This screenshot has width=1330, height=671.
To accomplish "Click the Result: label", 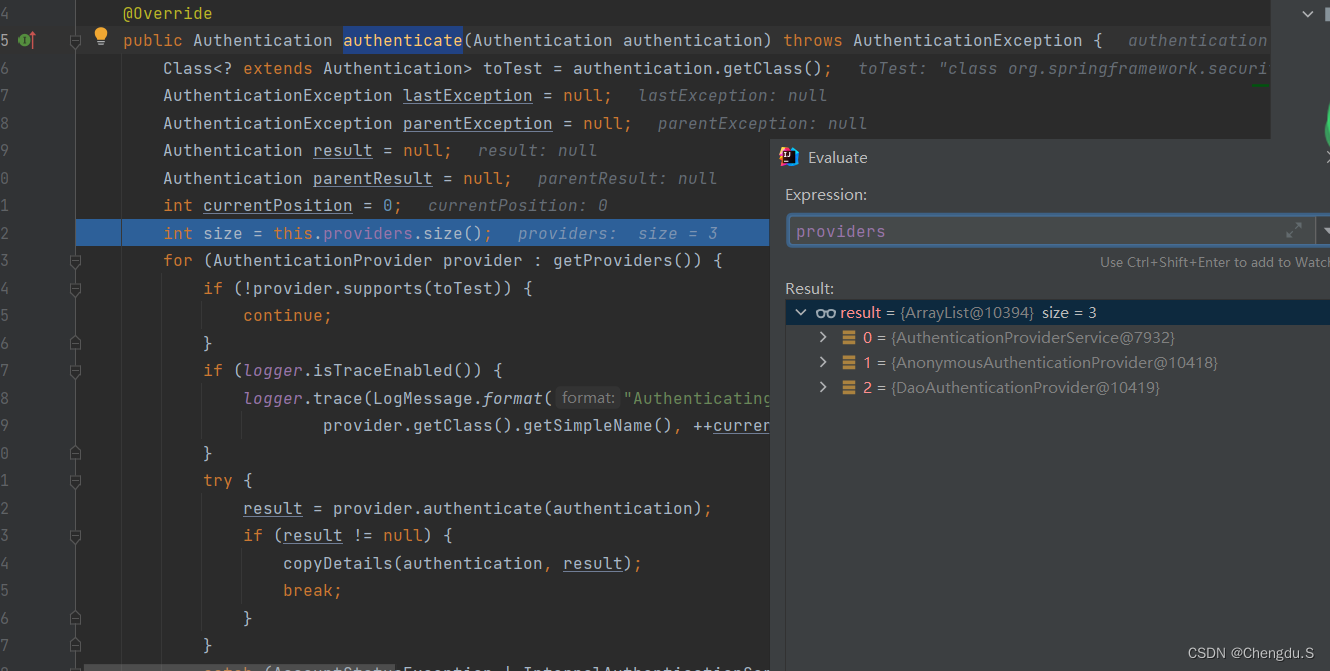I will tap(809, 288).
